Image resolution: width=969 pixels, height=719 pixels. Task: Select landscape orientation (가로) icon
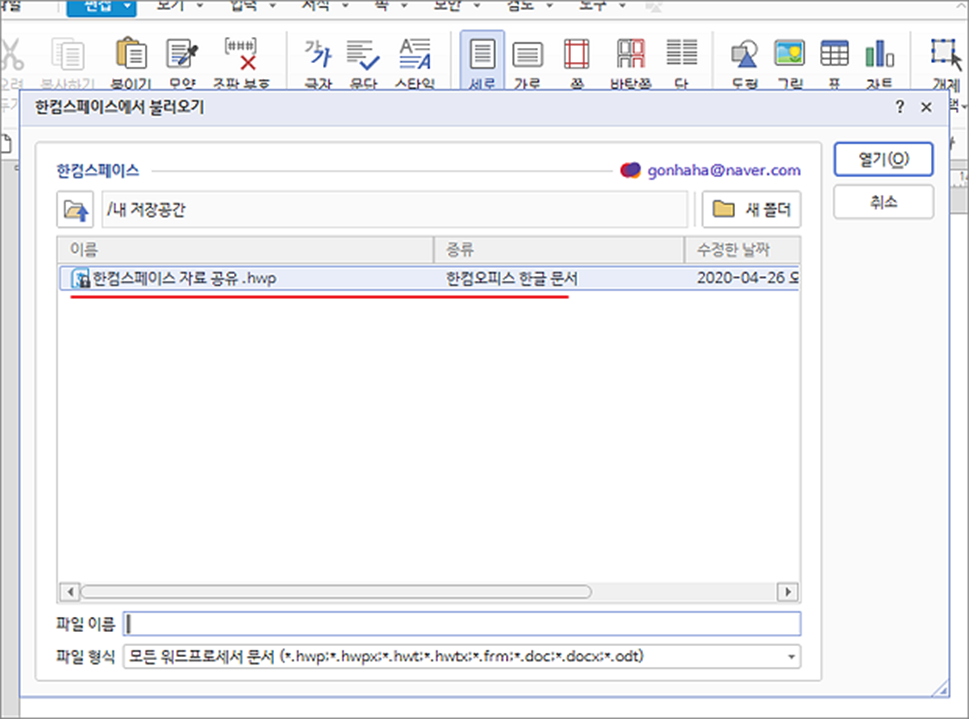527,54
